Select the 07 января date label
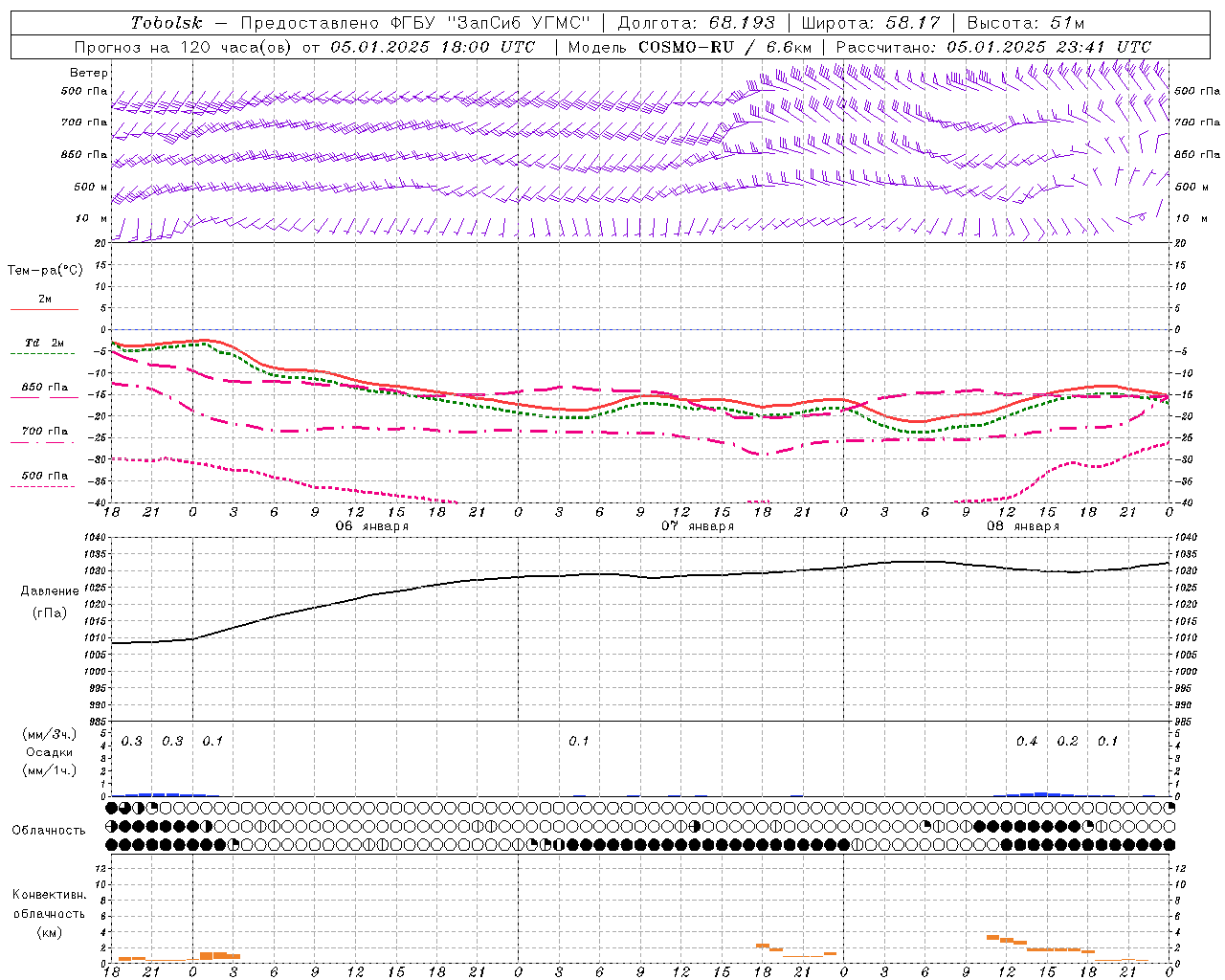Screen dimensions: 1225x980 pyautogui.click(x=698, y=526)
